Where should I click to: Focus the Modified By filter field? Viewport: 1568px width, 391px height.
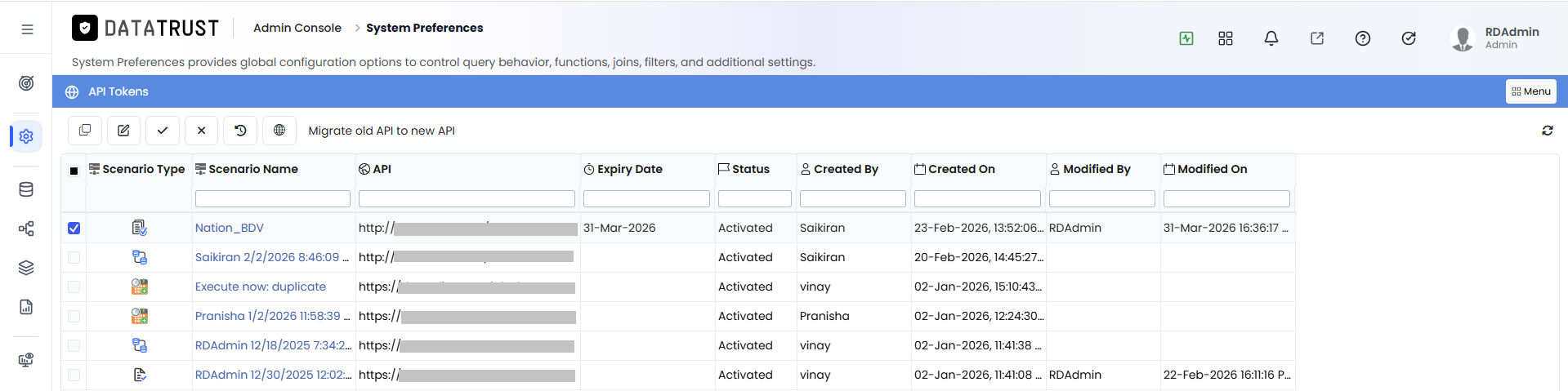(1102, 198)
